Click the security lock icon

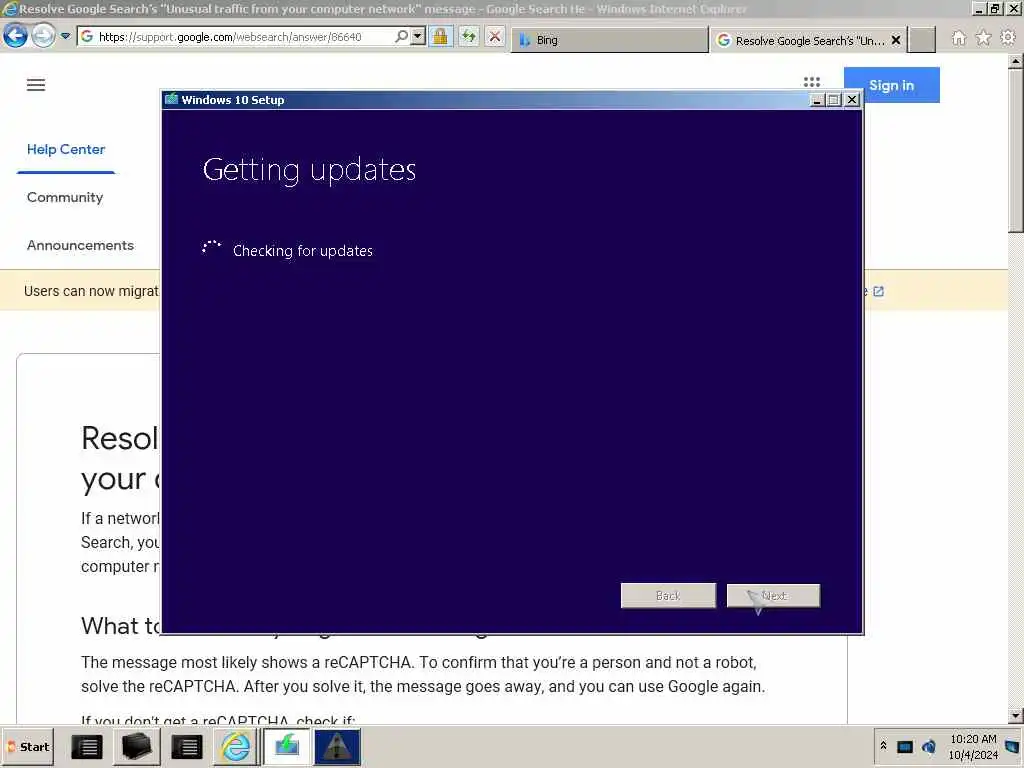coord(440,37)
